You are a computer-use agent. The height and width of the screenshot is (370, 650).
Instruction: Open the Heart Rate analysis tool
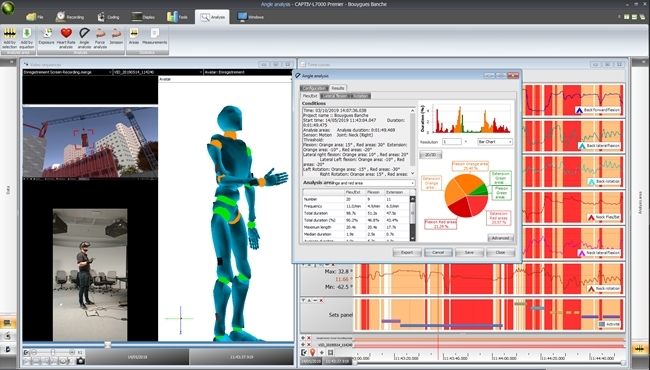click(66, 39)
